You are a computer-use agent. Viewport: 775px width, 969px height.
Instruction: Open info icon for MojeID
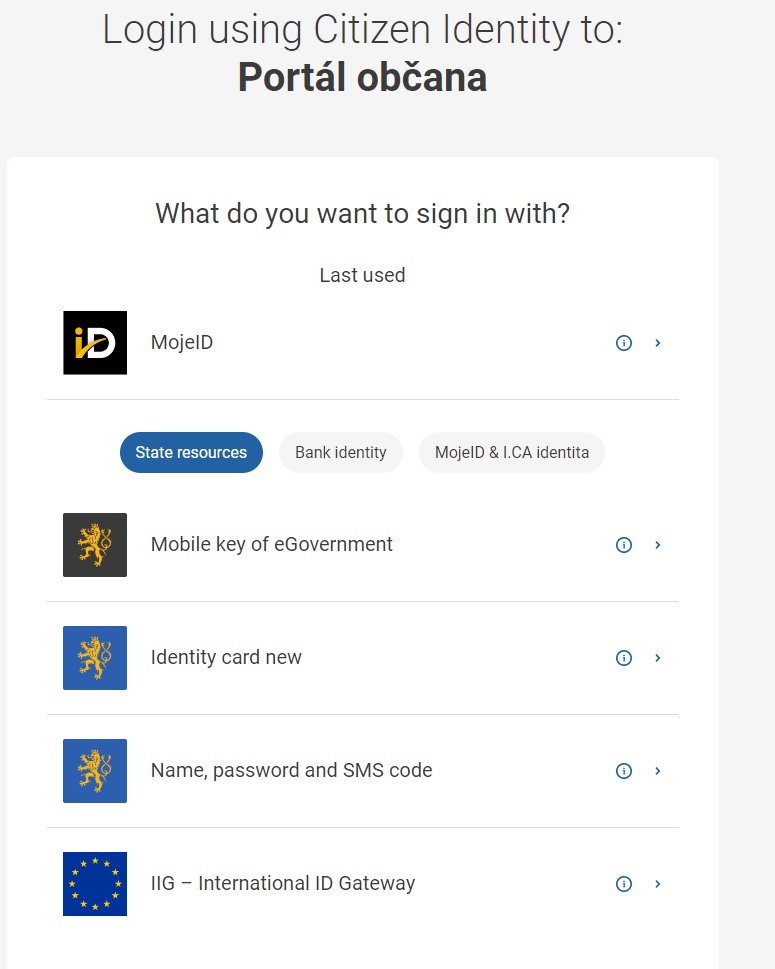click(x=624, y=343)
